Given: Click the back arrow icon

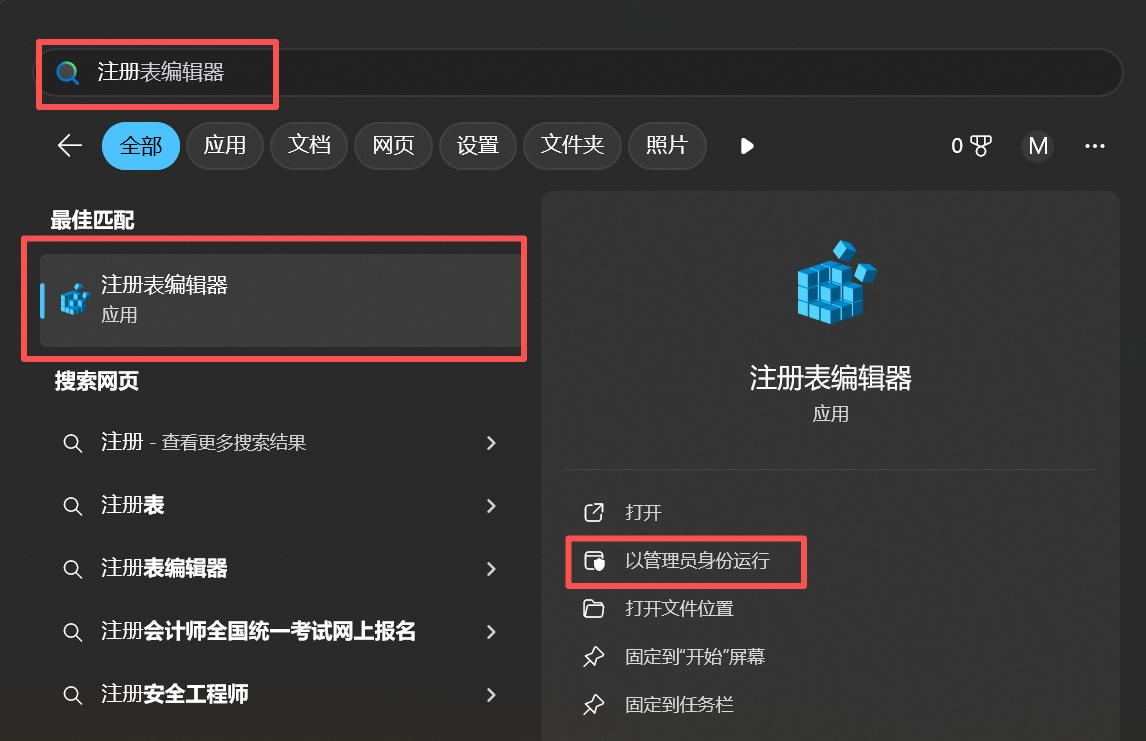Looking at the screenshot, I should 69,145.
